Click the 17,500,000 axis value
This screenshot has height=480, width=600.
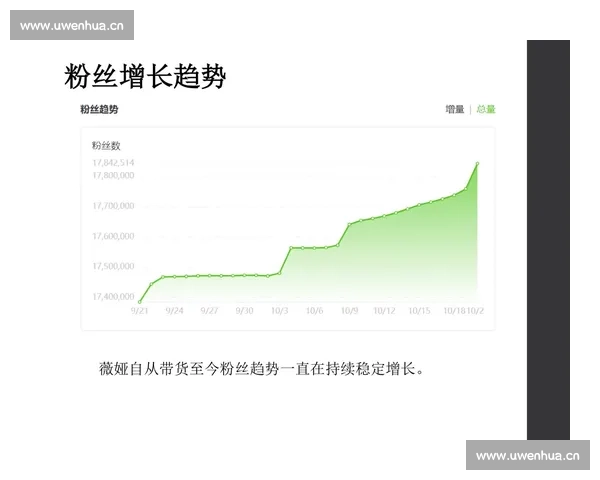pos(113,266)
